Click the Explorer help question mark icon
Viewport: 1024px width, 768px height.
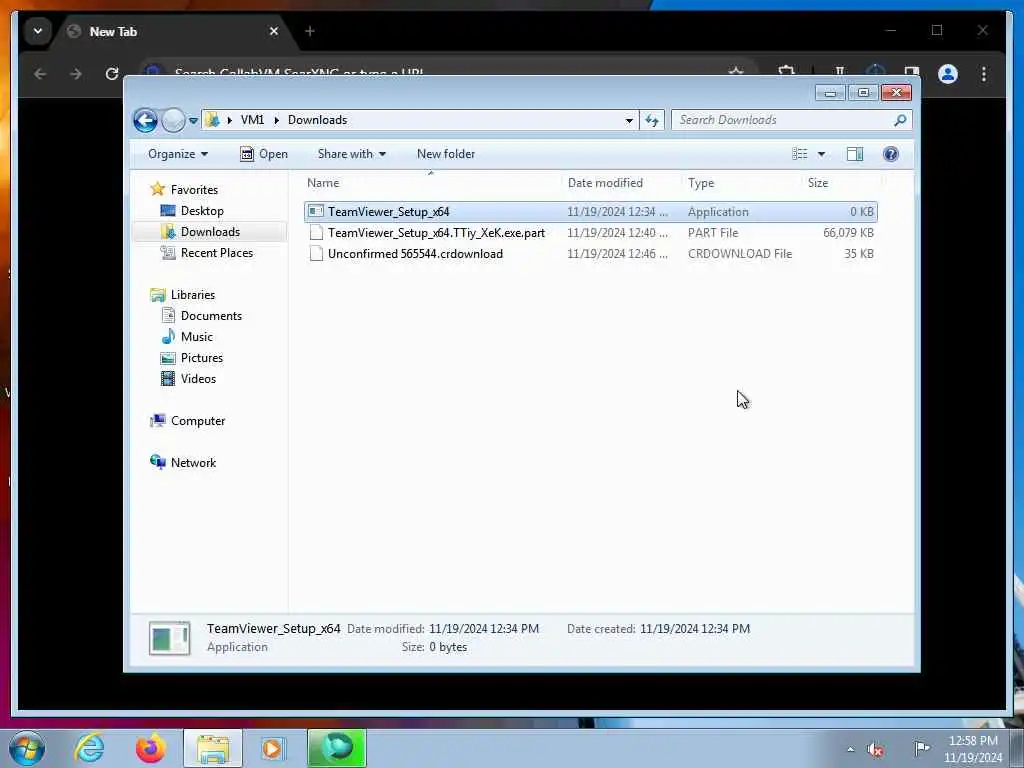[x=891, y=154]
